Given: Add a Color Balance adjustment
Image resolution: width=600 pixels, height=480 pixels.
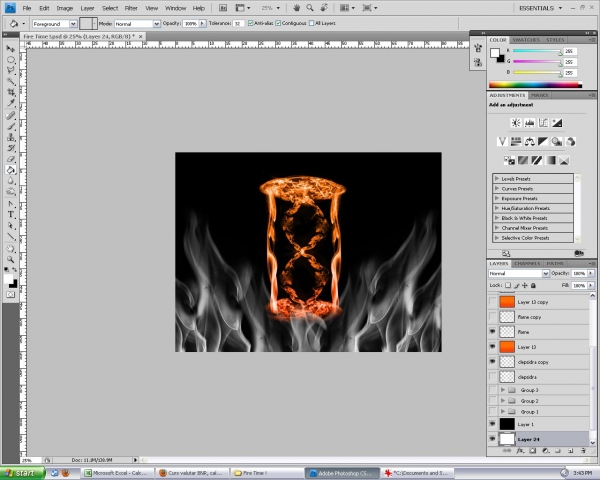Looking at the screenshot, I should coord(530,142).
